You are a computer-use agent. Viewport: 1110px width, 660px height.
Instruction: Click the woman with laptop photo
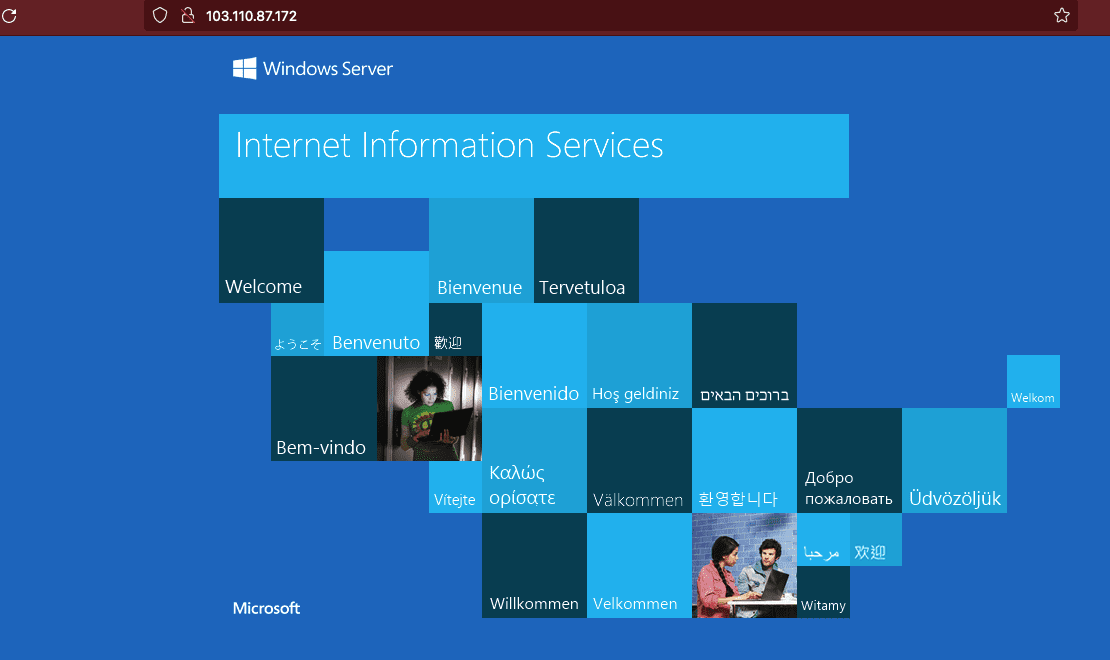pyautogui.click(x=429, y=408)
